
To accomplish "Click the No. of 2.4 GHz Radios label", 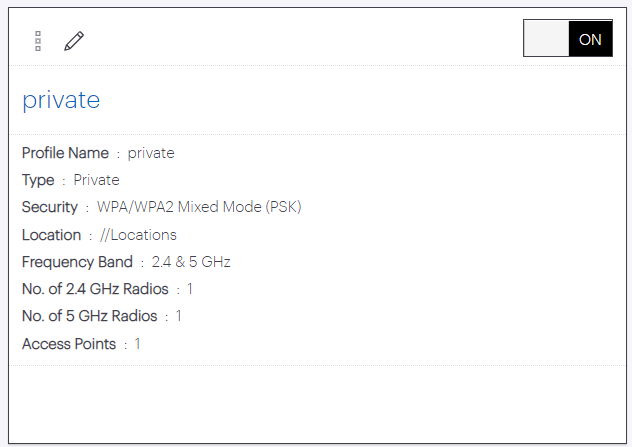I will (x=95, y=289).
